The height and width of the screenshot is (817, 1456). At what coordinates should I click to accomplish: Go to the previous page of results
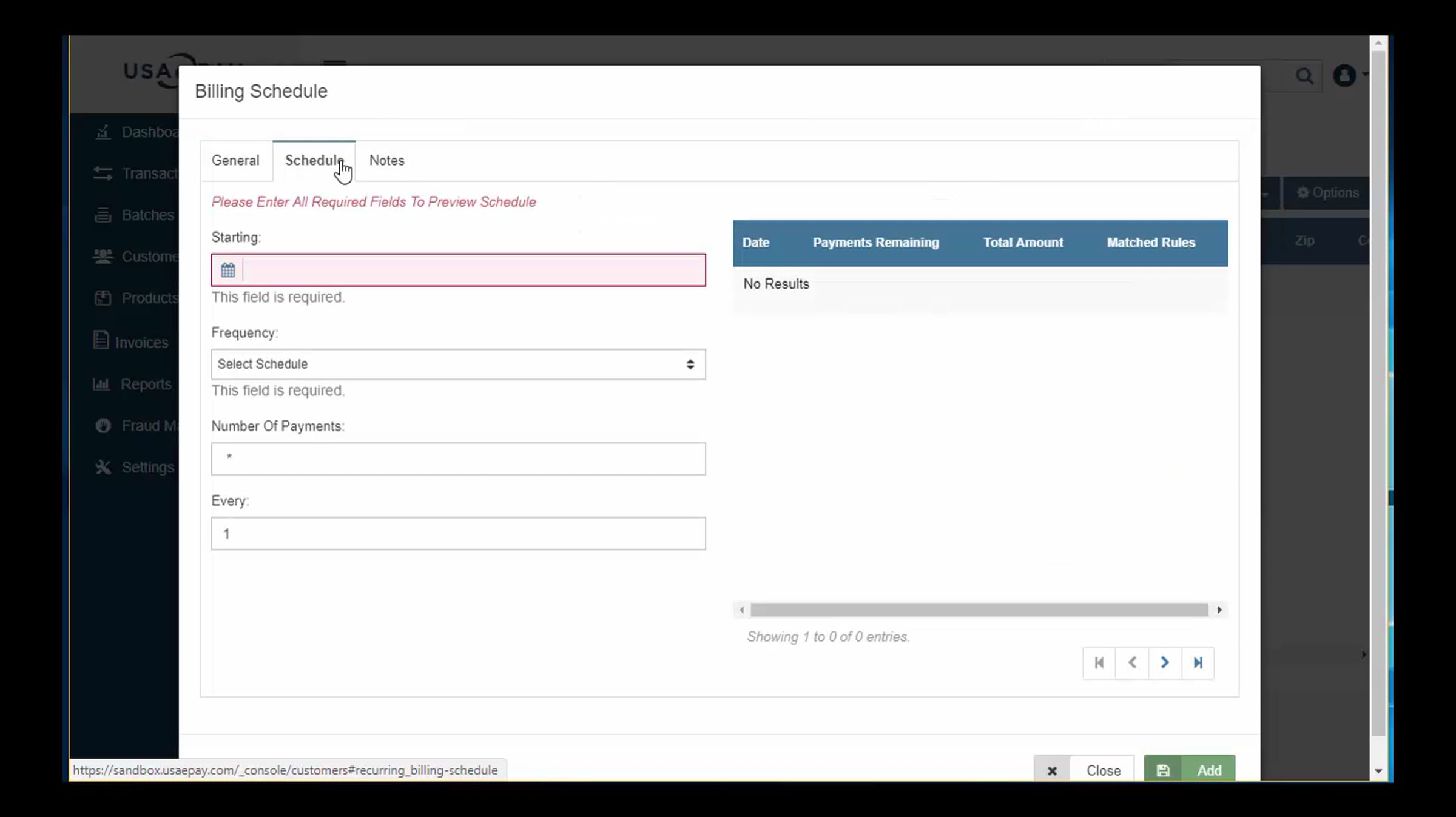[1132, 662]
